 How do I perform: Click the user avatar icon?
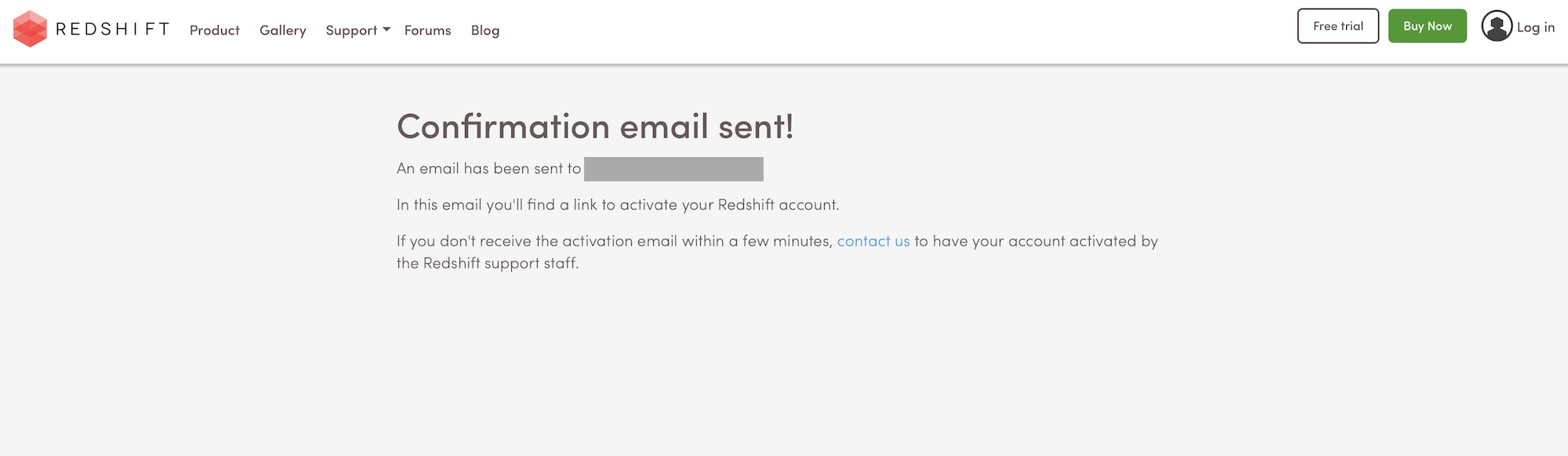[x=1496, y=27]
